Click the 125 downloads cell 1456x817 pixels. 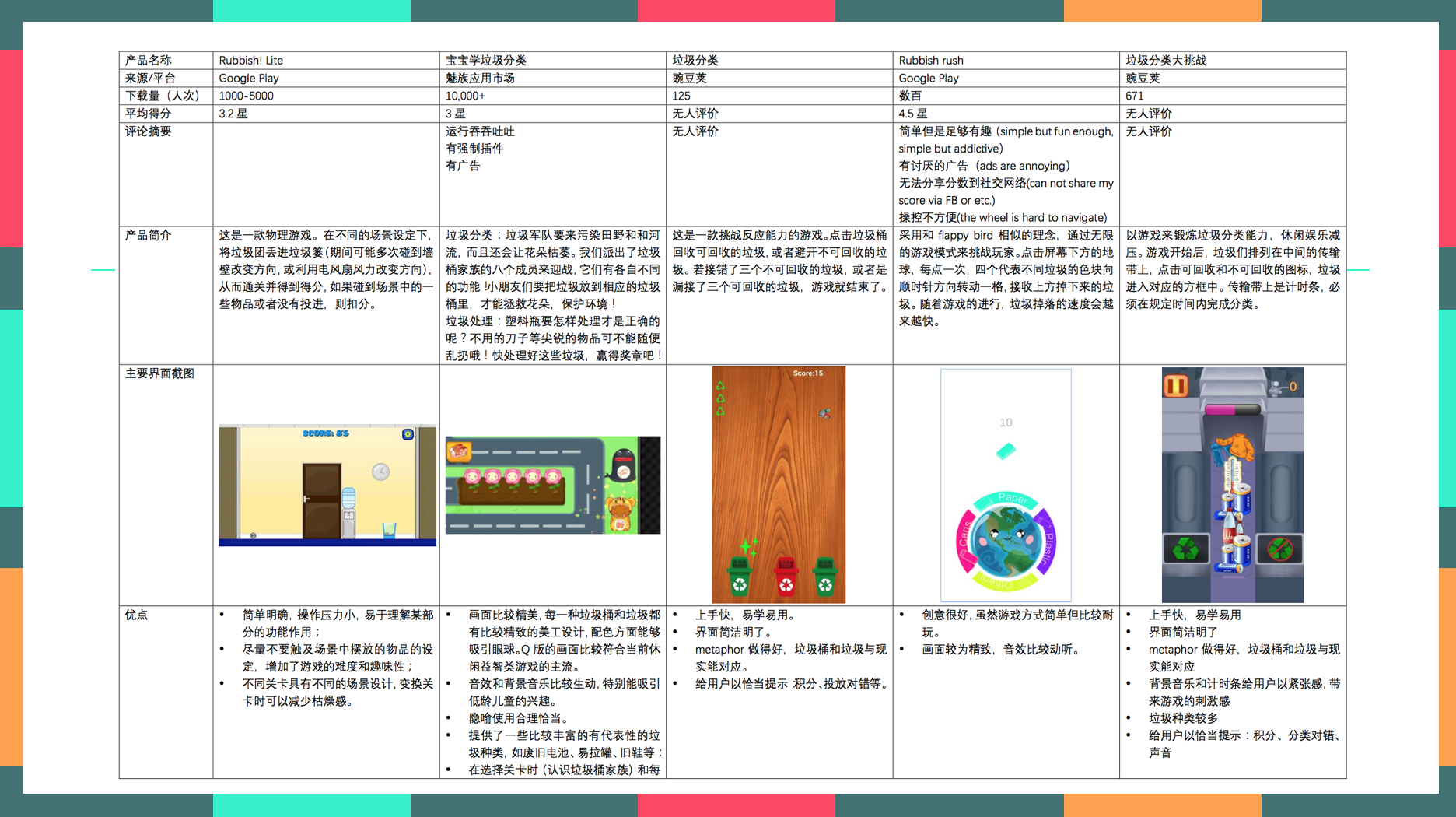(x=779, y=96)
